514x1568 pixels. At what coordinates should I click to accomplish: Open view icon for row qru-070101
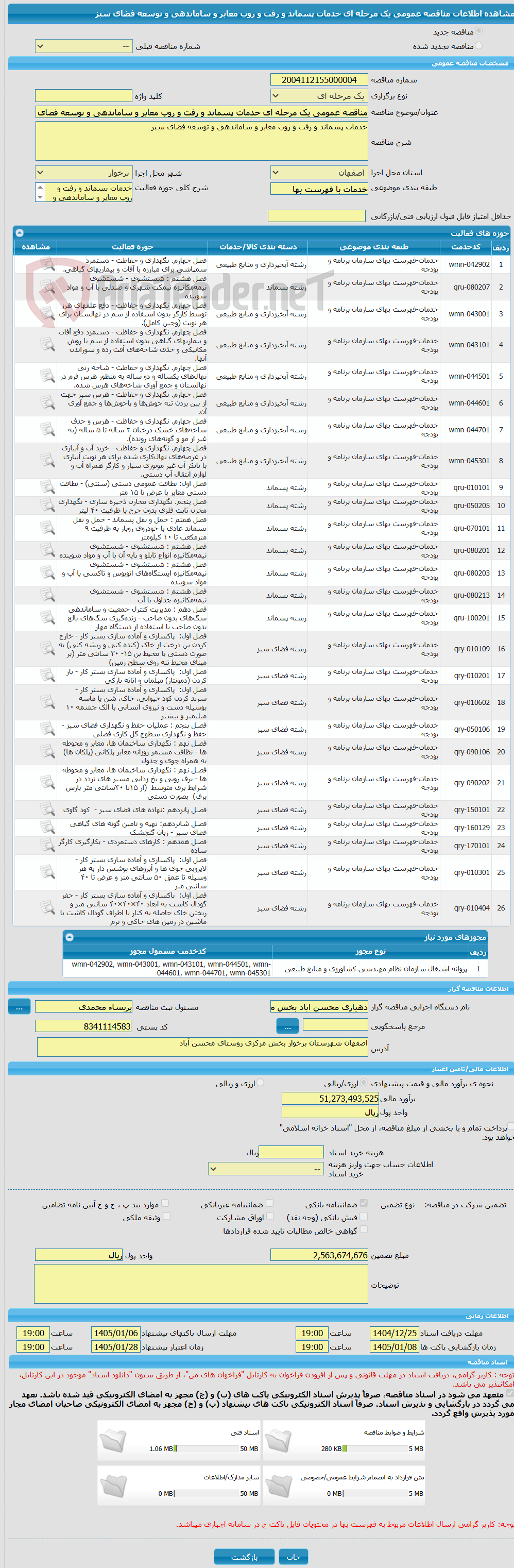[x=47, y=528]
